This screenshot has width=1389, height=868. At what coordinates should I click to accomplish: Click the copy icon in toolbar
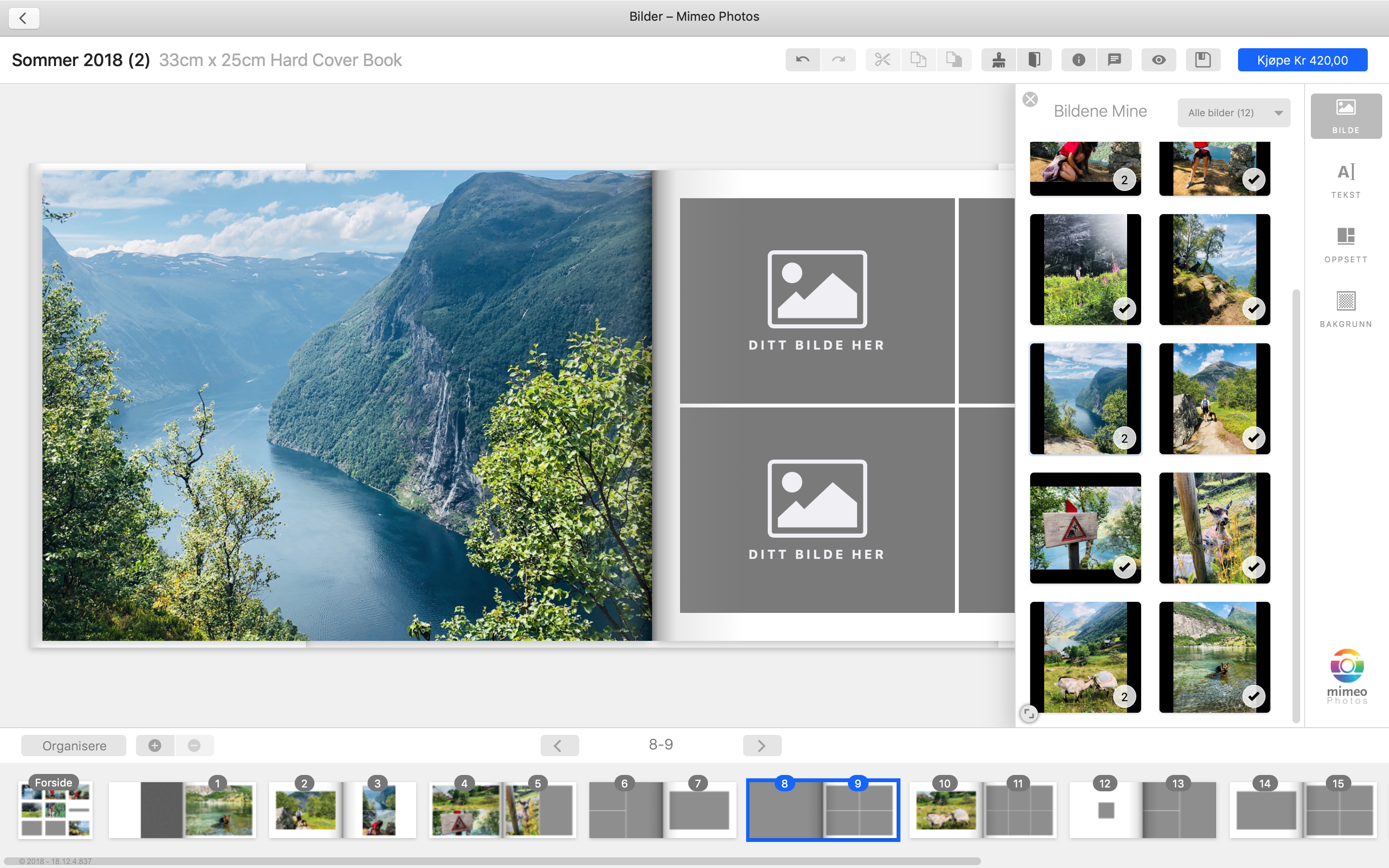(918, 60)
